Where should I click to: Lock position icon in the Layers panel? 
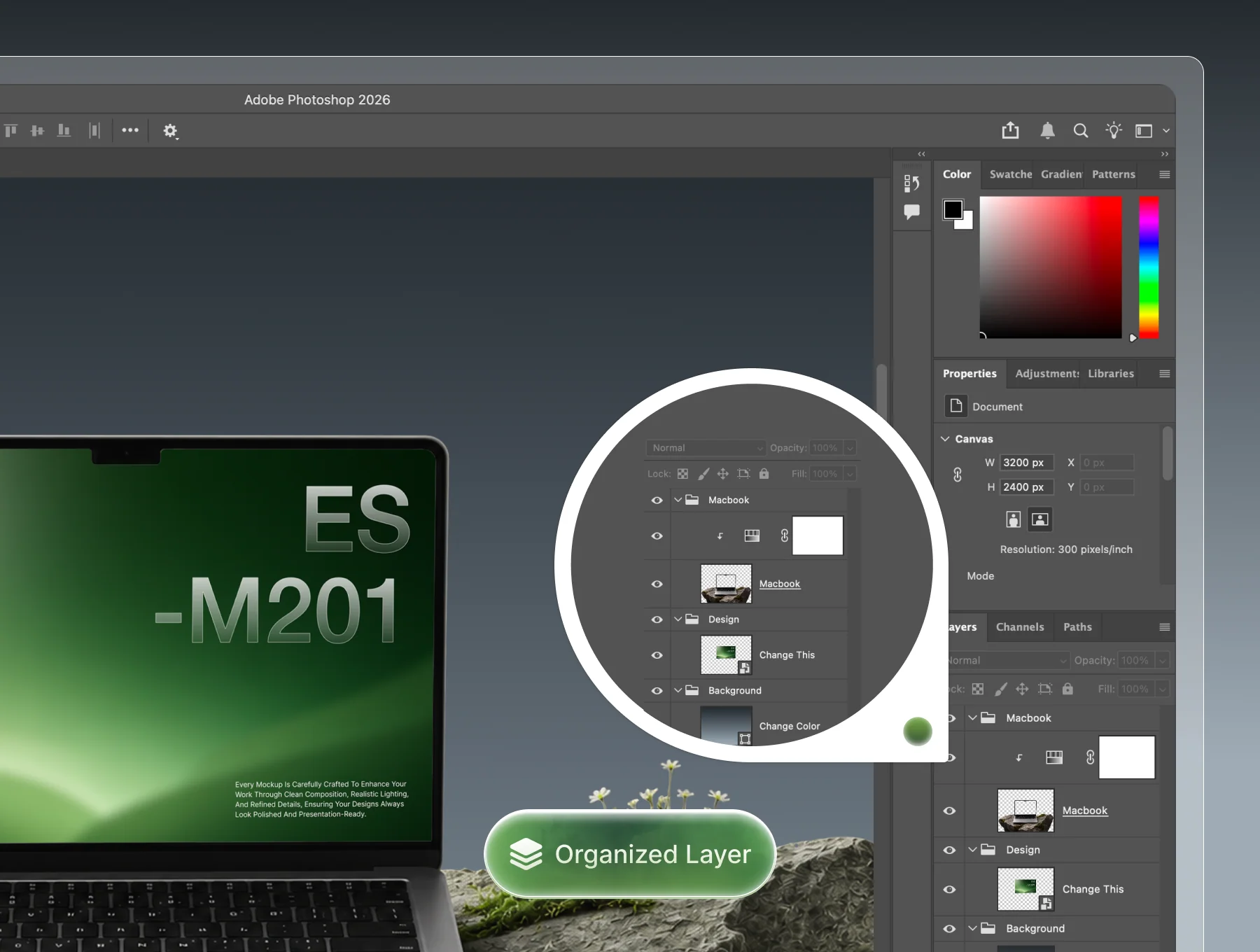pyautogui.click(x=1022, y=689)
